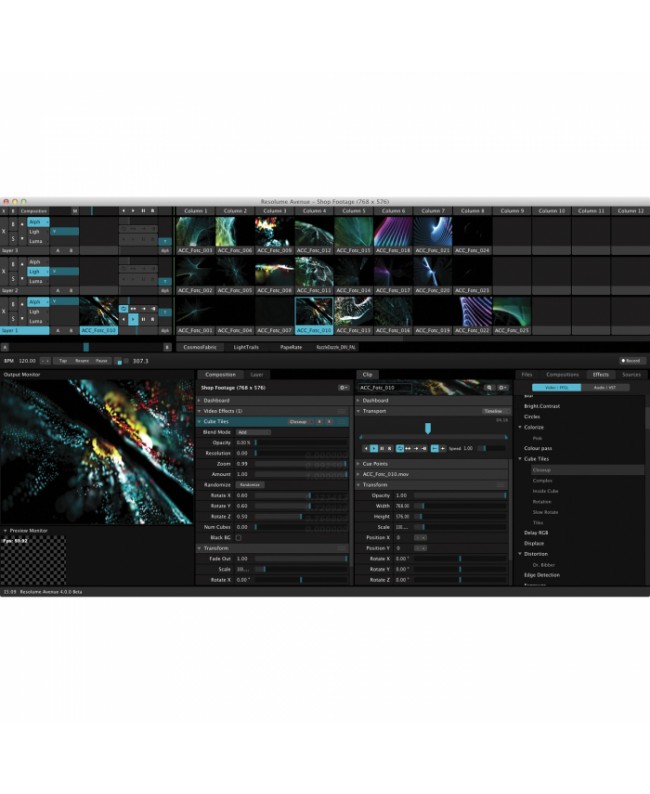Open Blend Mode Add dropdown

pyautogui.click(x=253, y=432)
